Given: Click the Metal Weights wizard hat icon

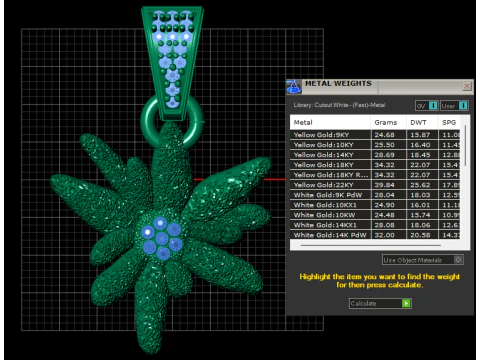Looking at the screenshot, I should point(294,87).
